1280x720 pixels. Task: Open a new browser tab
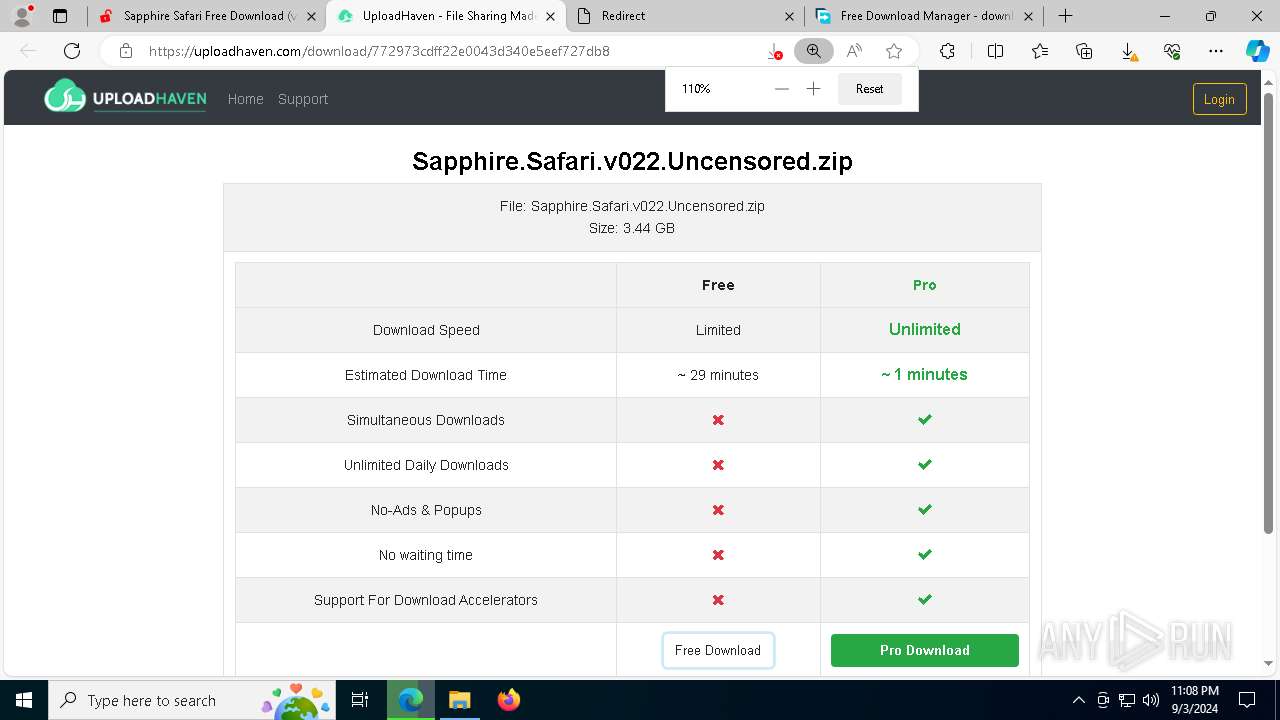click(1066, 16)
